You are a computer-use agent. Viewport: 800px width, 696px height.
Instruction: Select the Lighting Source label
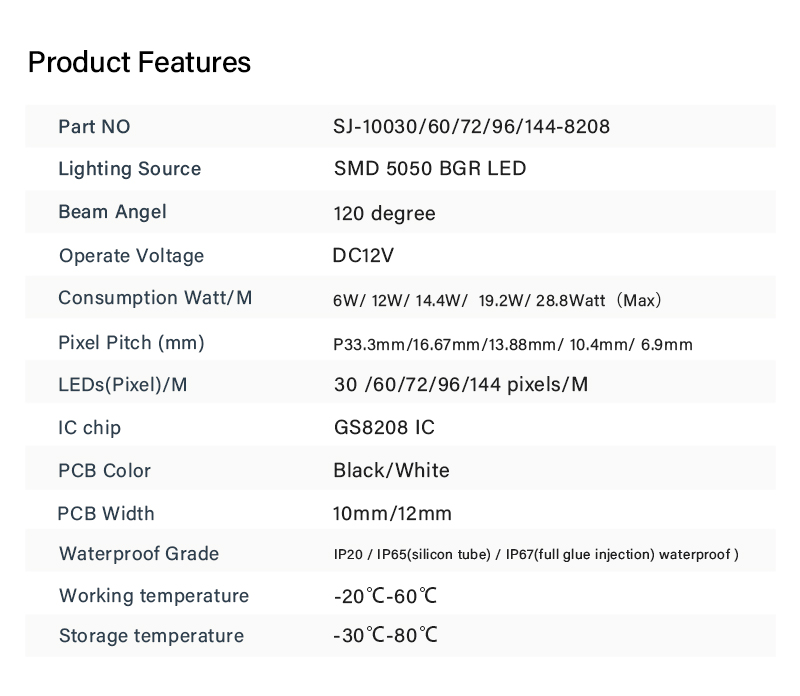pyautogui.click(x=130, y=169)
